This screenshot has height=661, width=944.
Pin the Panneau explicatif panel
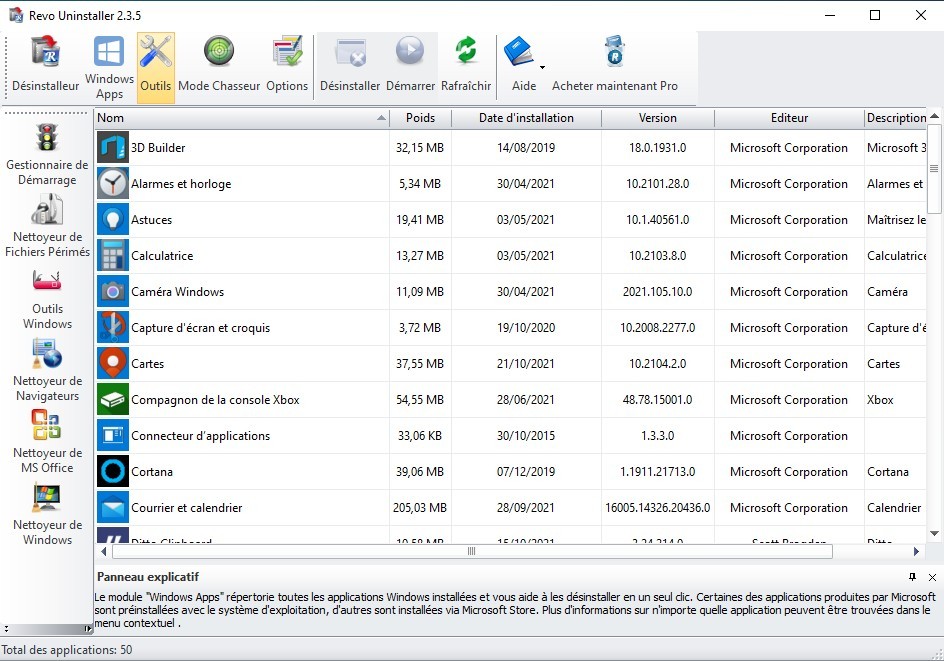(x=913, y=577)
